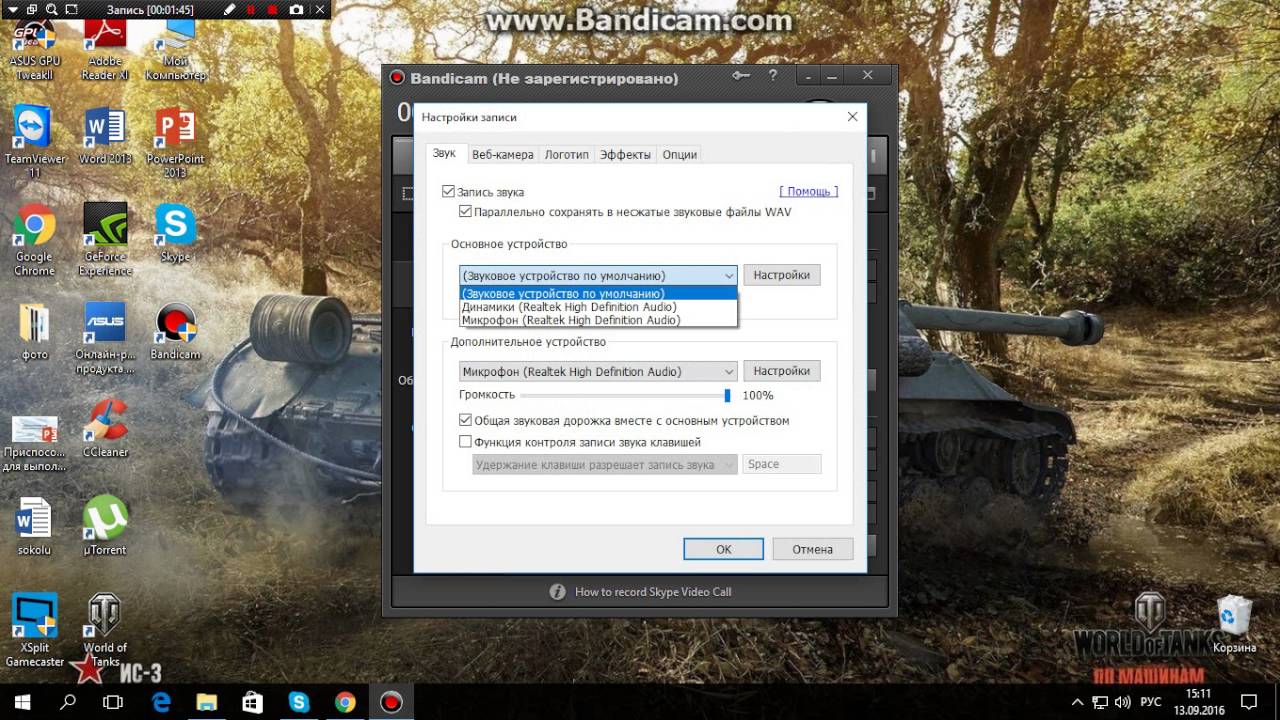Screen dimensions: 1280x720
Task: Choose Микрофон (Realtek High Definition Audio) list option
Action: 598,320
